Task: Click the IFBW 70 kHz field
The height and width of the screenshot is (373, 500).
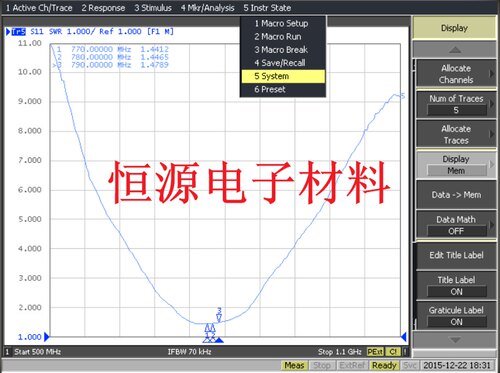Action: (189, 352)
